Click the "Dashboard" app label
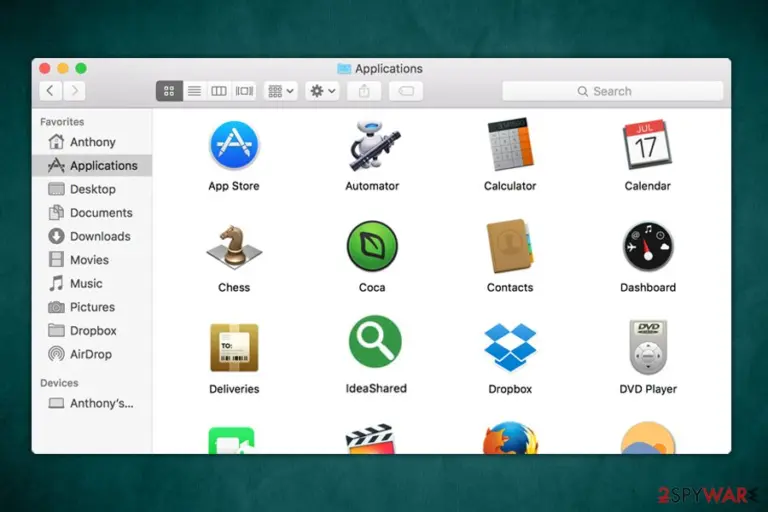 point(648,288)
